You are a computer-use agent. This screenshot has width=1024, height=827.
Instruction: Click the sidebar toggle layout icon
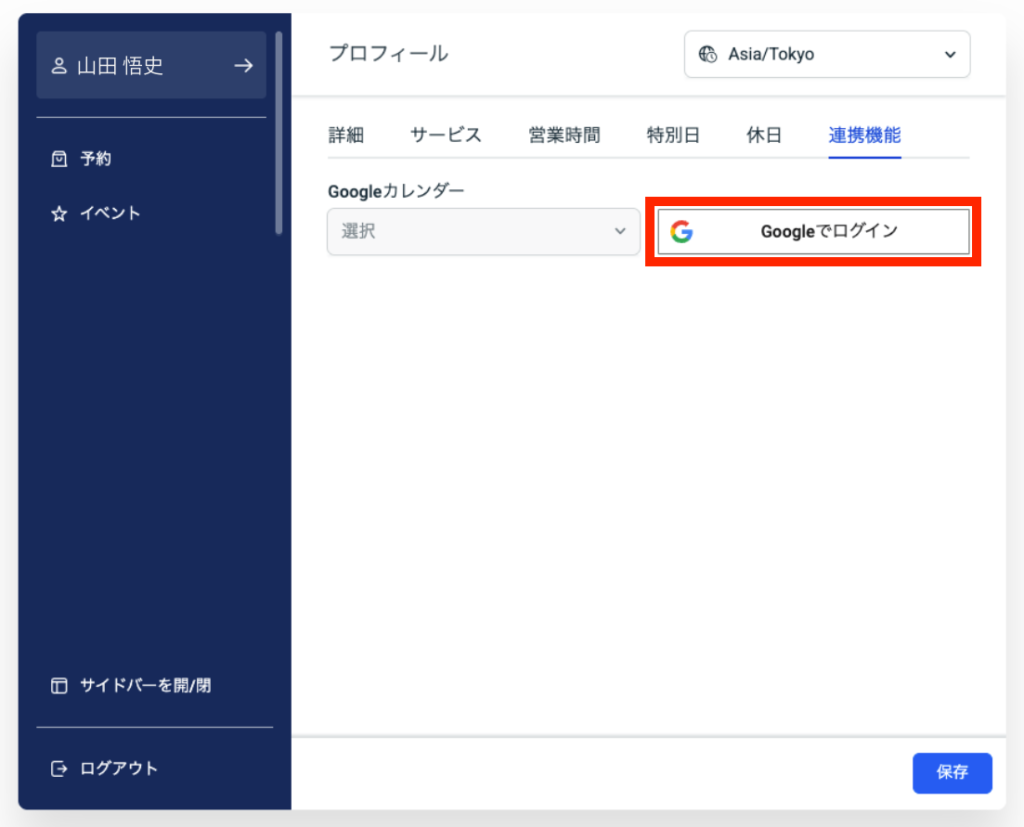tap(59, 686)
